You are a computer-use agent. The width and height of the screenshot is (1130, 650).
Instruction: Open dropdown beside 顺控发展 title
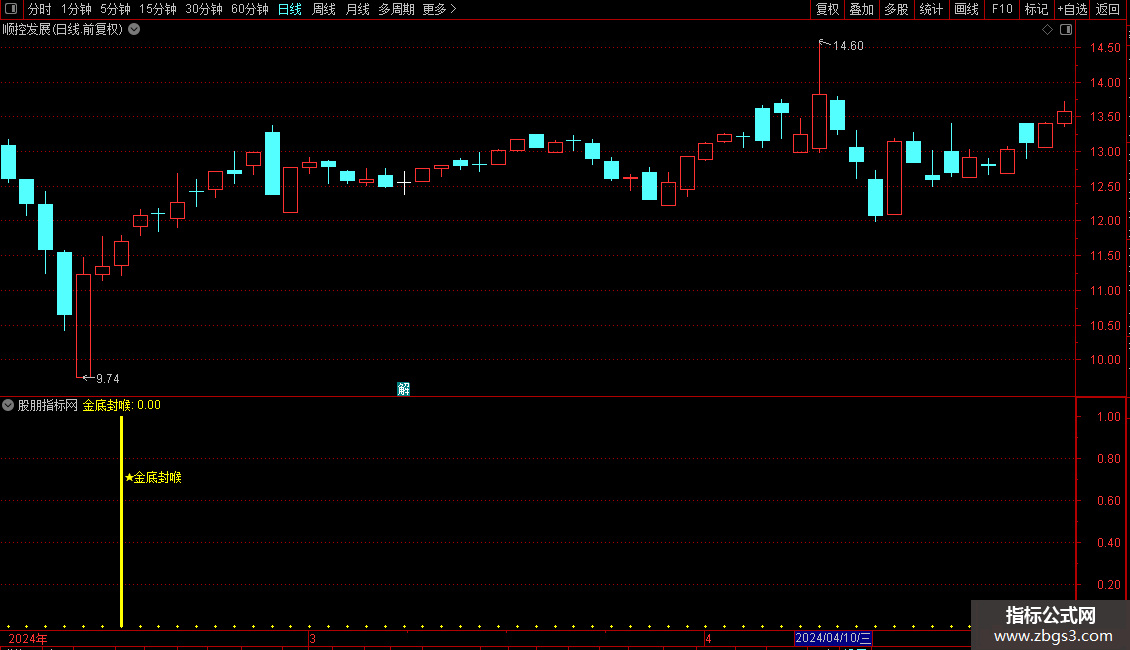134,30
